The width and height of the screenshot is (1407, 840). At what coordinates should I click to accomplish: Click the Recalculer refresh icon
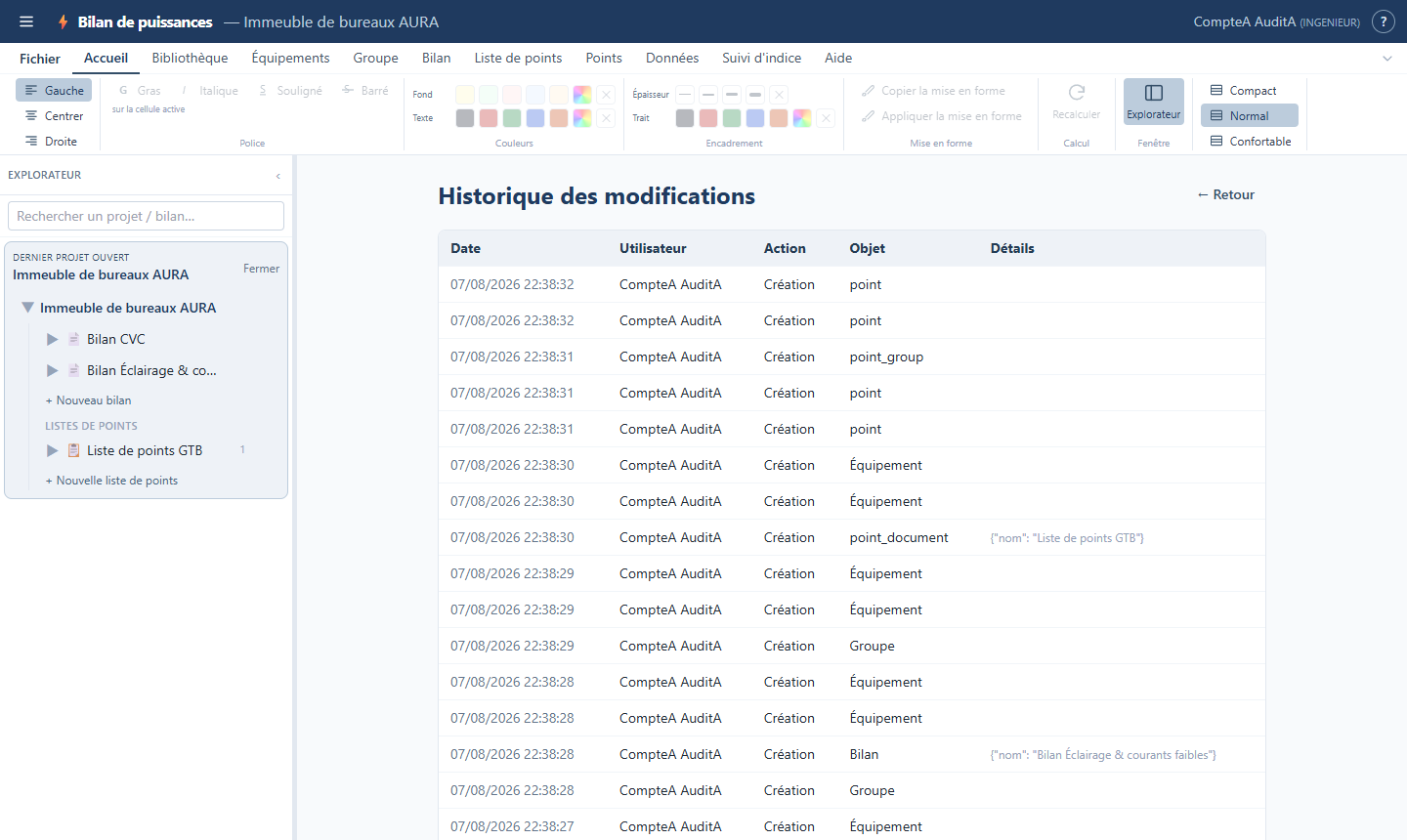1077,93
